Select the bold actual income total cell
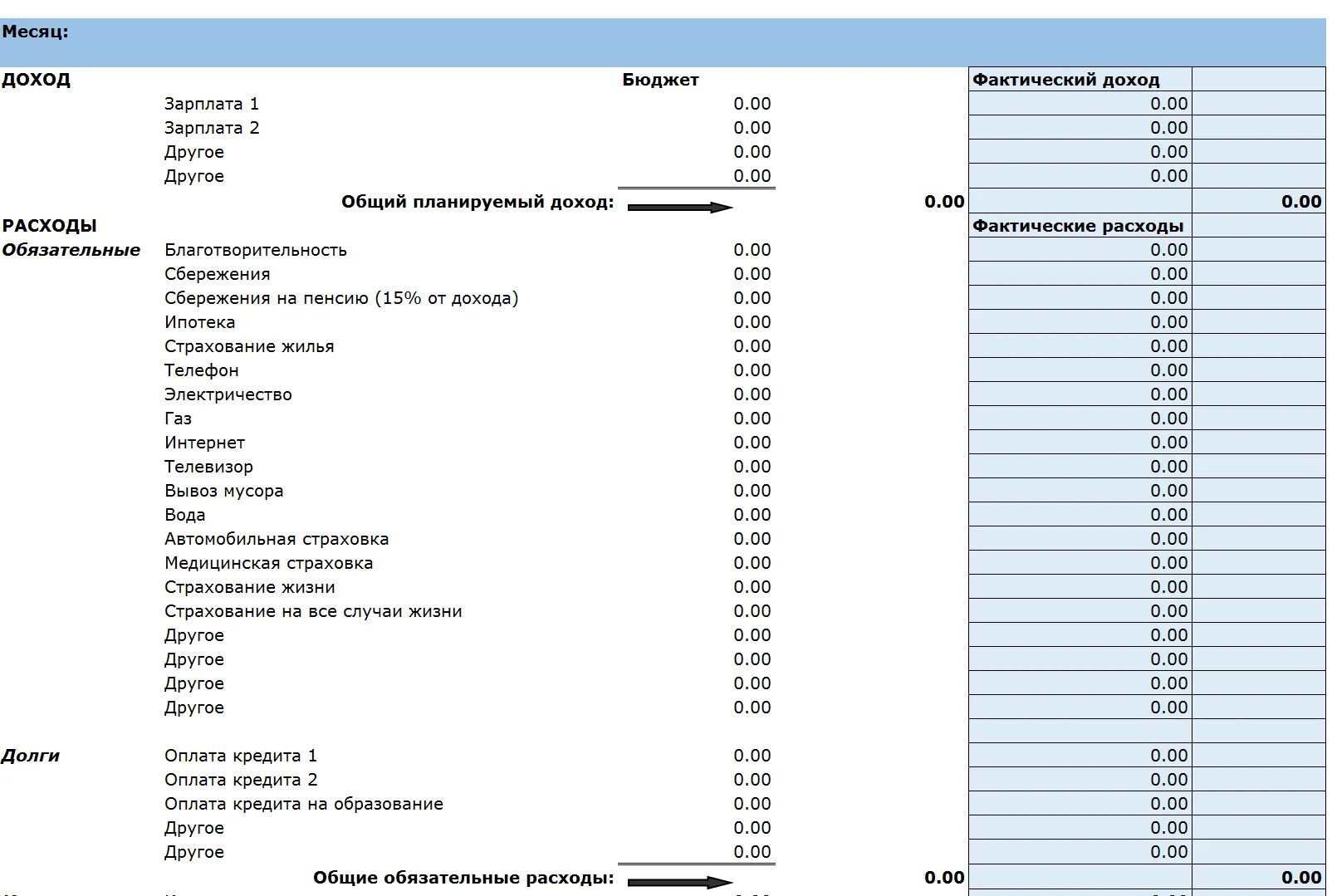 coord(1259,201)
